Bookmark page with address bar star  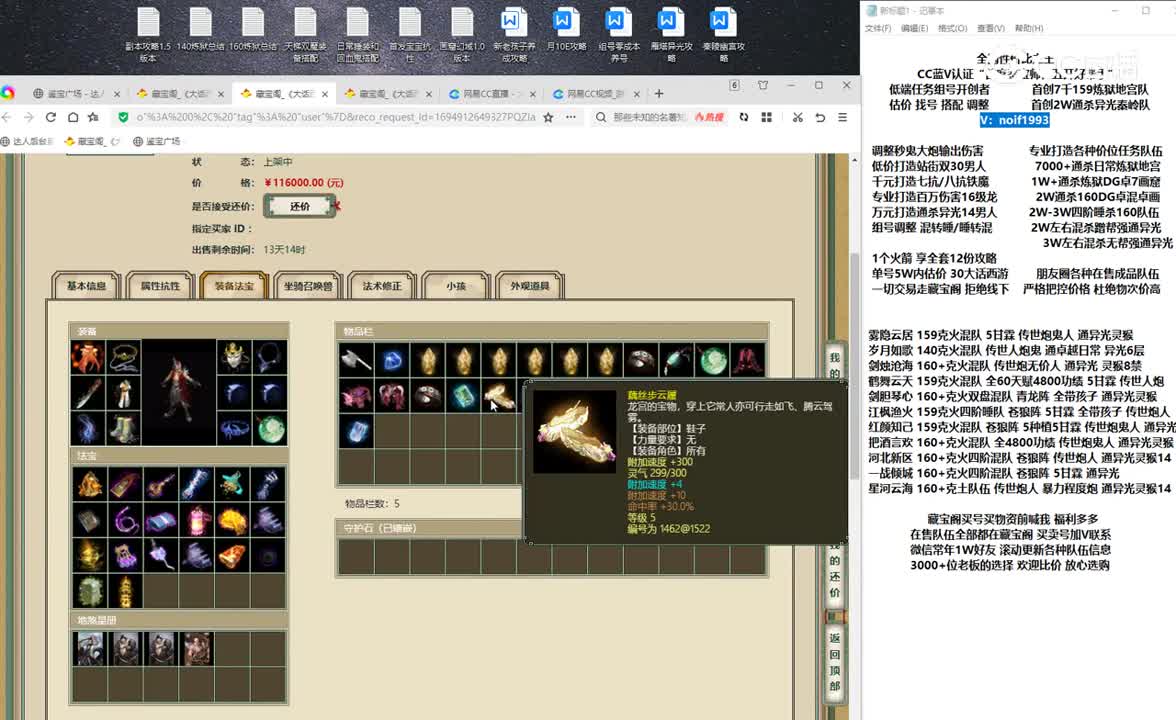548,117
